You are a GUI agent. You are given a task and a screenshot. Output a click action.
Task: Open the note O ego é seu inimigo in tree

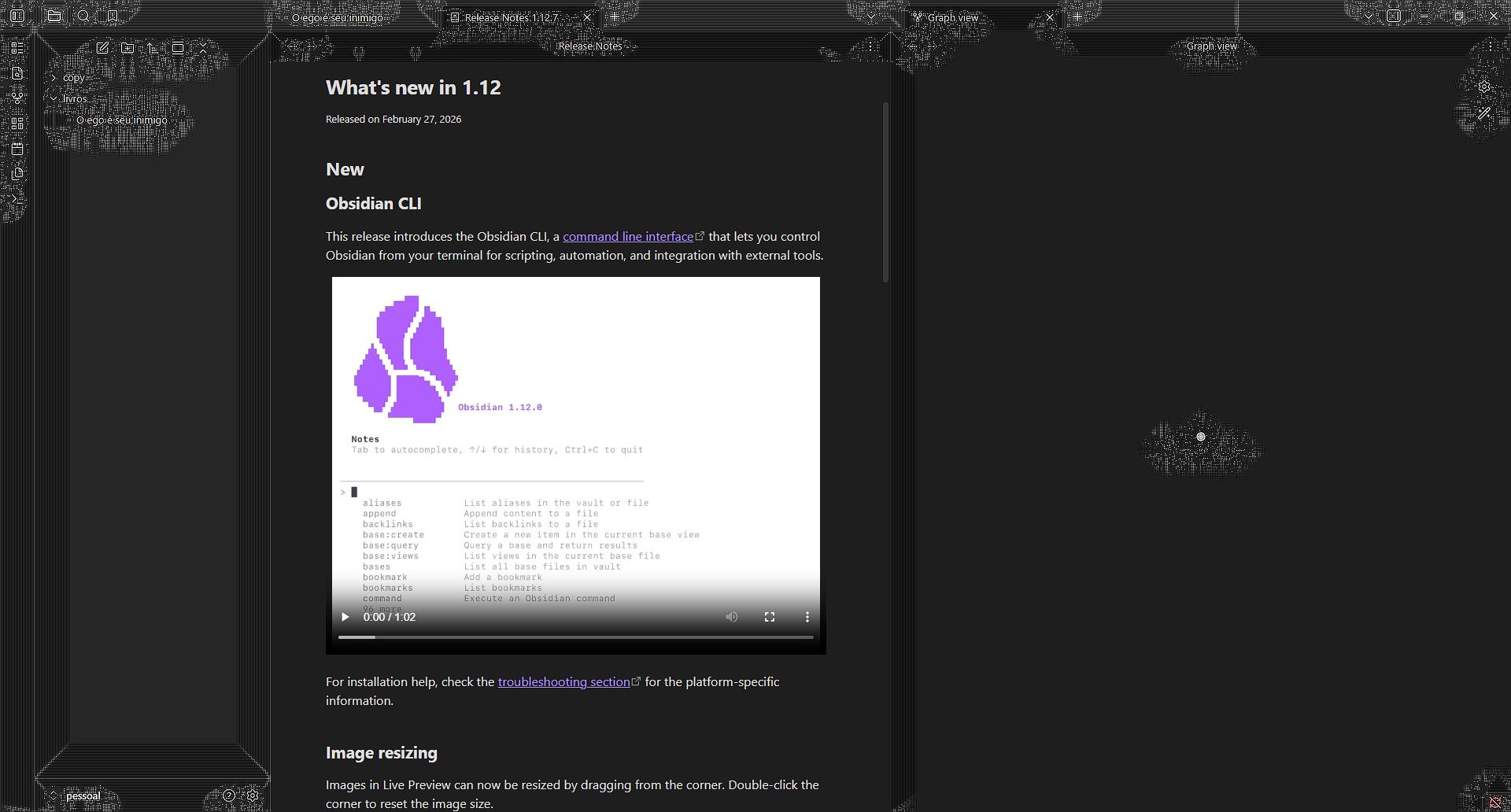pyautogui.click(x=122, y=120)
